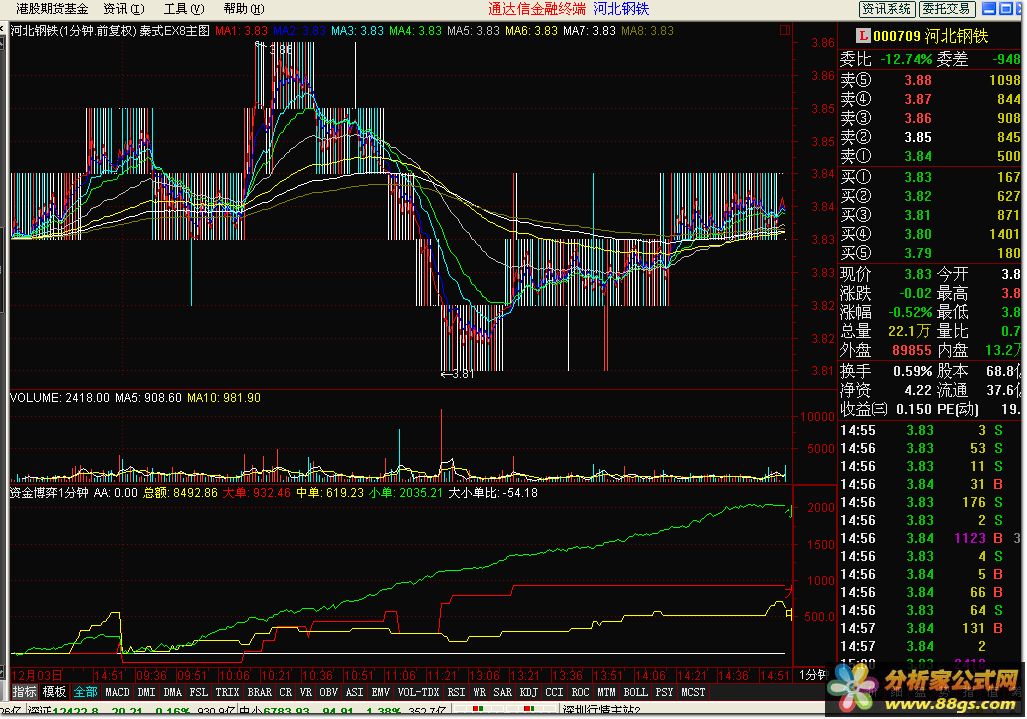Click the 买① 3.83 order row
The height and width of the screenshot is (719, 1027).
point(930,177)
